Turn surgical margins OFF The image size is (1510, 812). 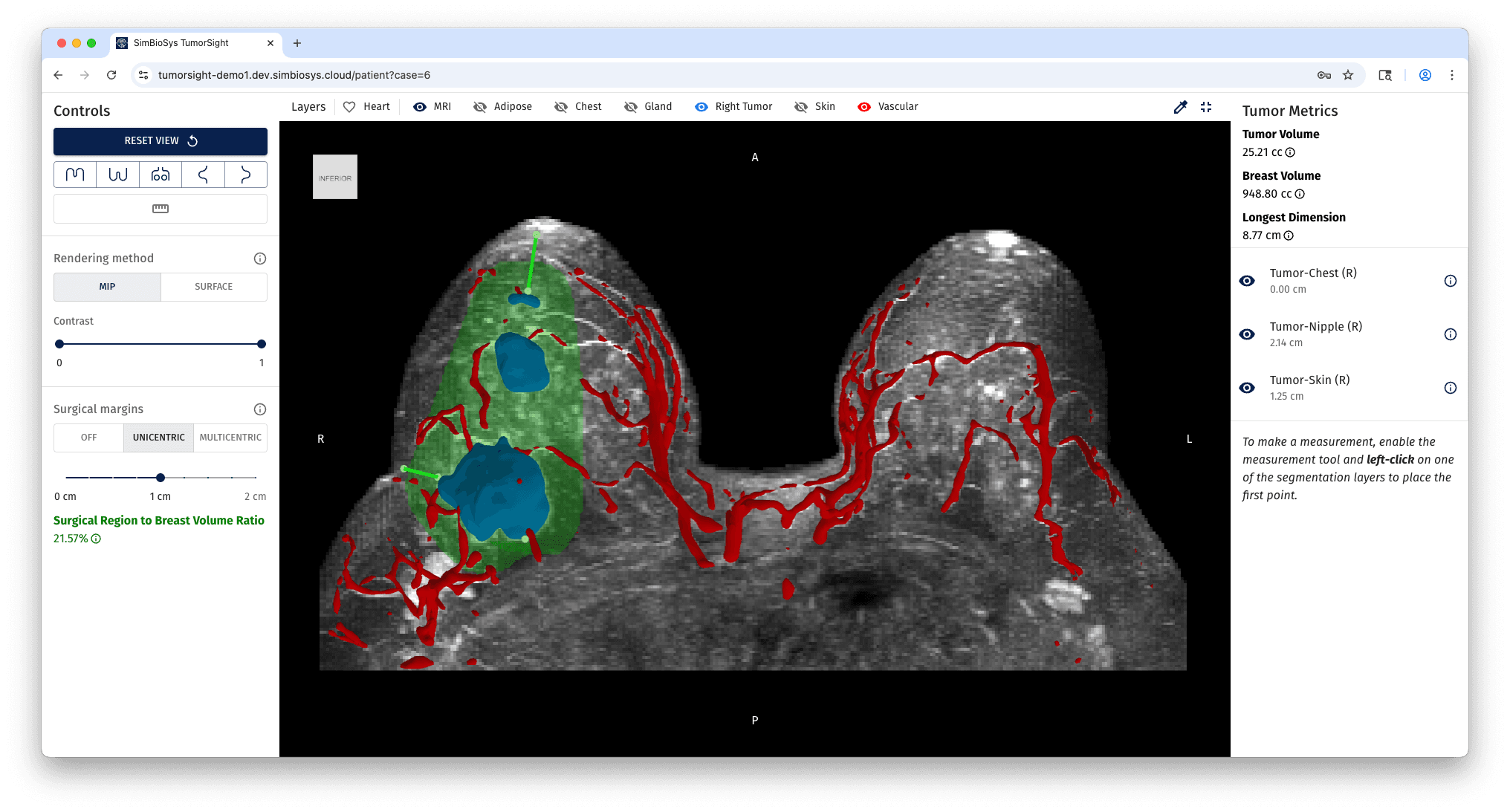tap(89, 438)
